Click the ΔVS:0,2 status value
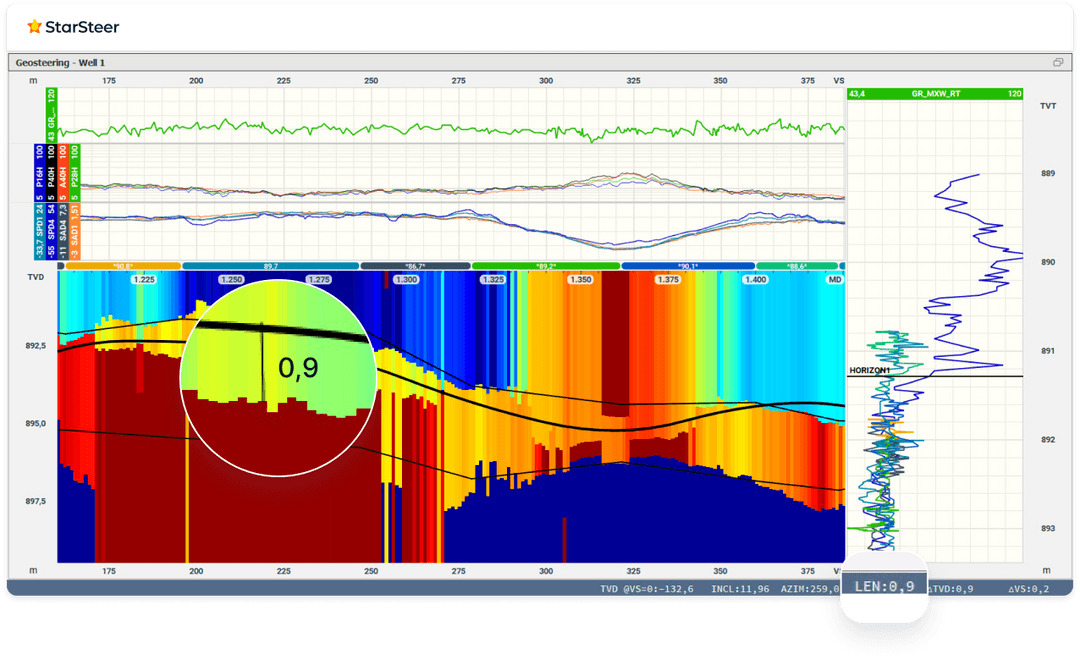The height and width of the screenshot is (664, 1080). point(1029,589)
